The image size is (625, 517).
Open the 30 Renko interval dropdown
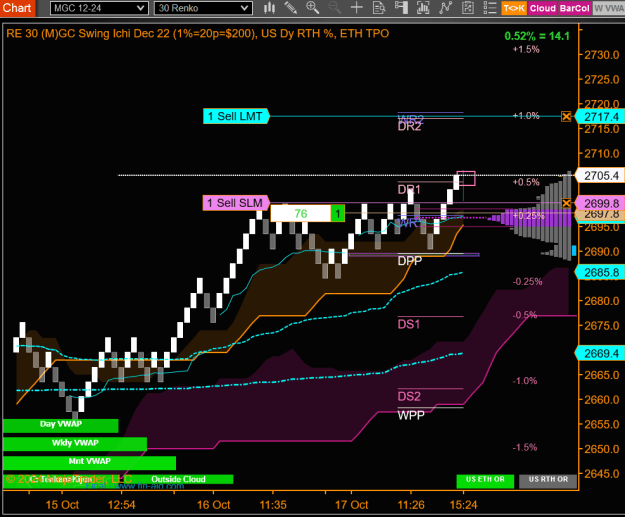(203, 8)
